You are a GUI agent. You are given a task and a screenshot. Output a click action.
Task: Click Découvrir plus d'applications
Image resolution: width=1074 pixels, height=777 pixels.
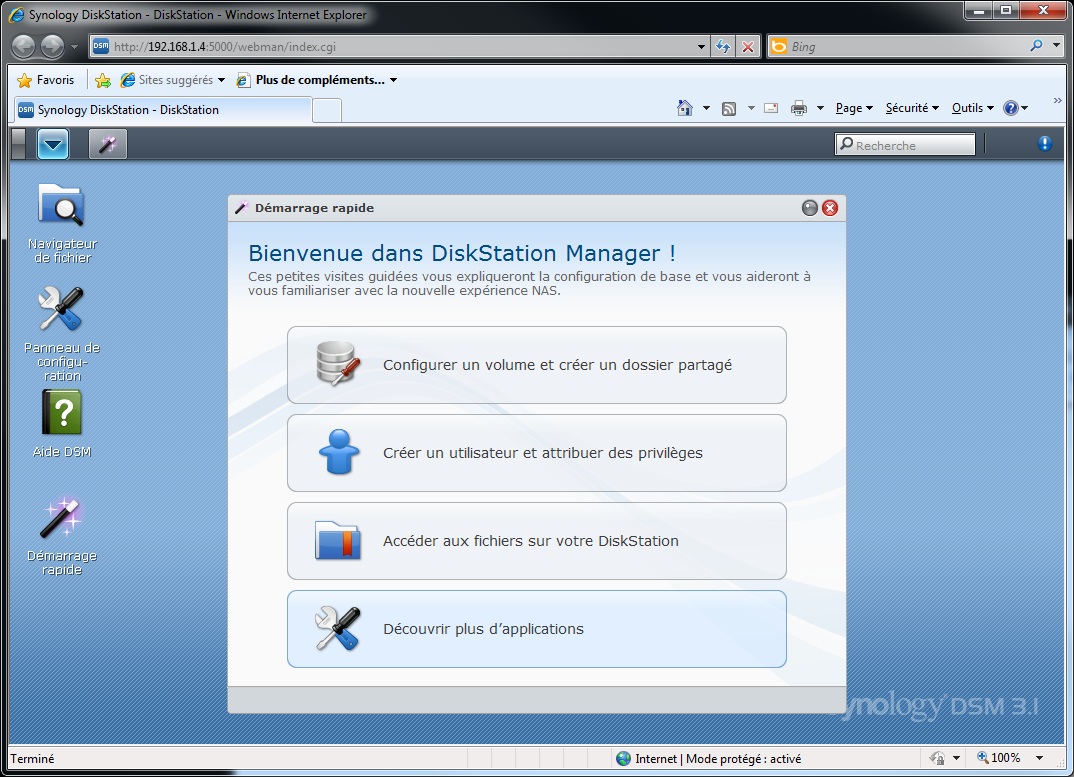pos(536,629)
